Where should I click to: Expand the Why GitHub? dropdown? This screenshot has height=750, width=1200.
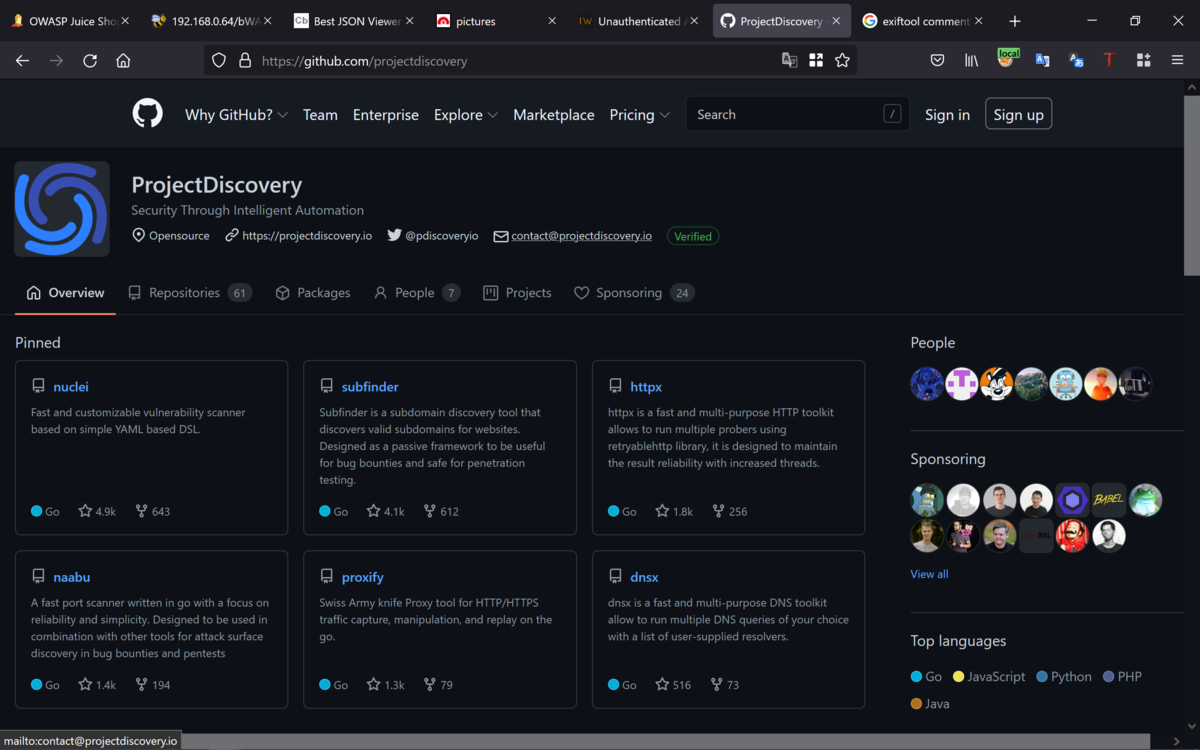point(236,115)
